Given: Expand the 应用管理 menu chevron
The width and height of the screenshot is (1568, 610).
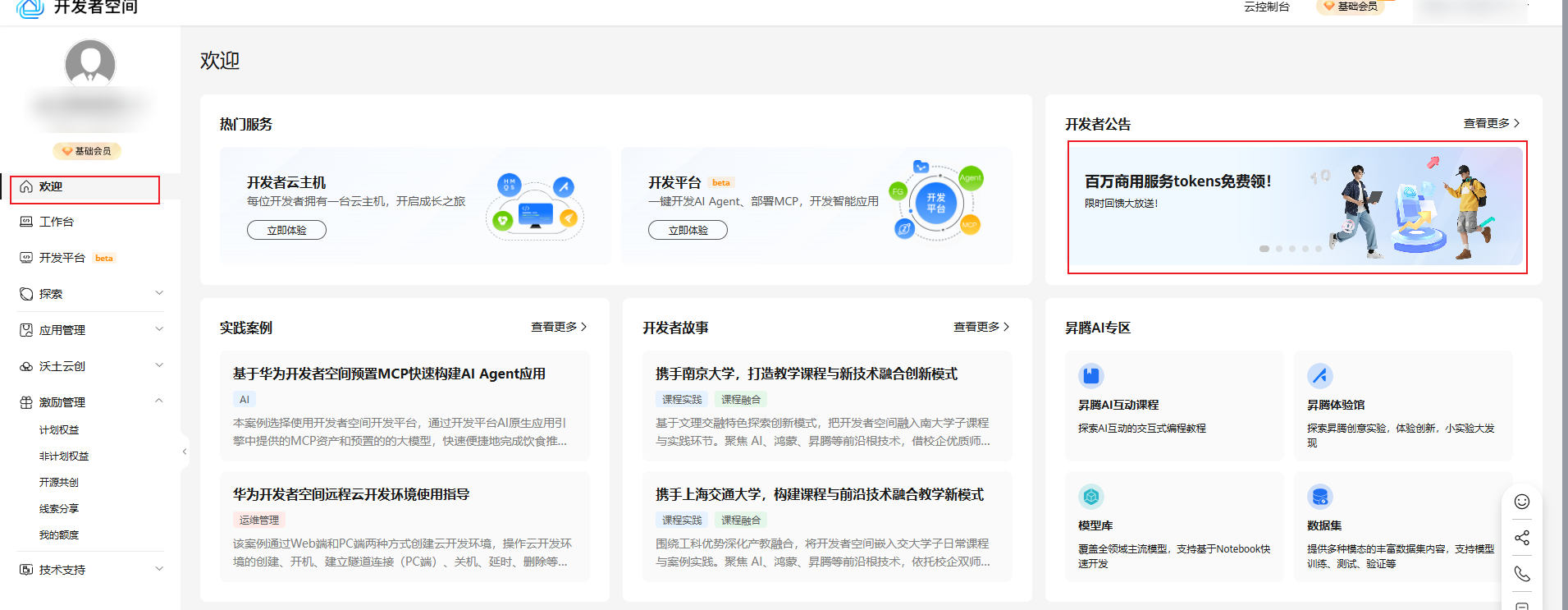Looking at the screenshot, I should click(159, 329).
